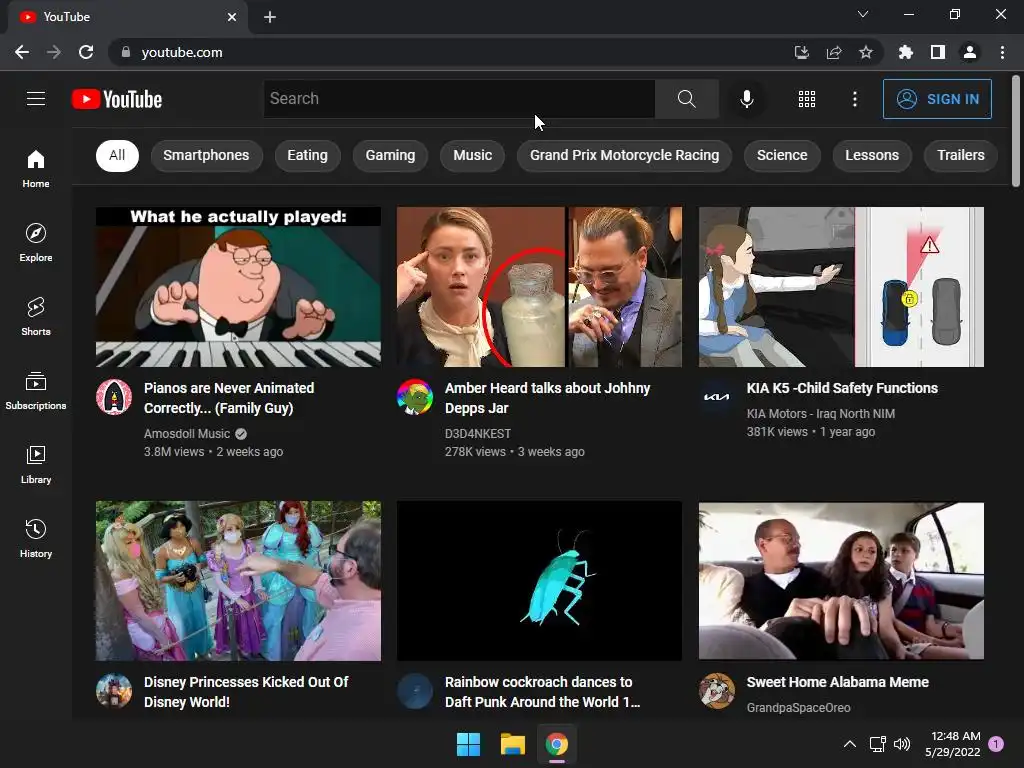
Task: Open KIA K5 -Child Safety Functions title
Action: tap(842, 388)
